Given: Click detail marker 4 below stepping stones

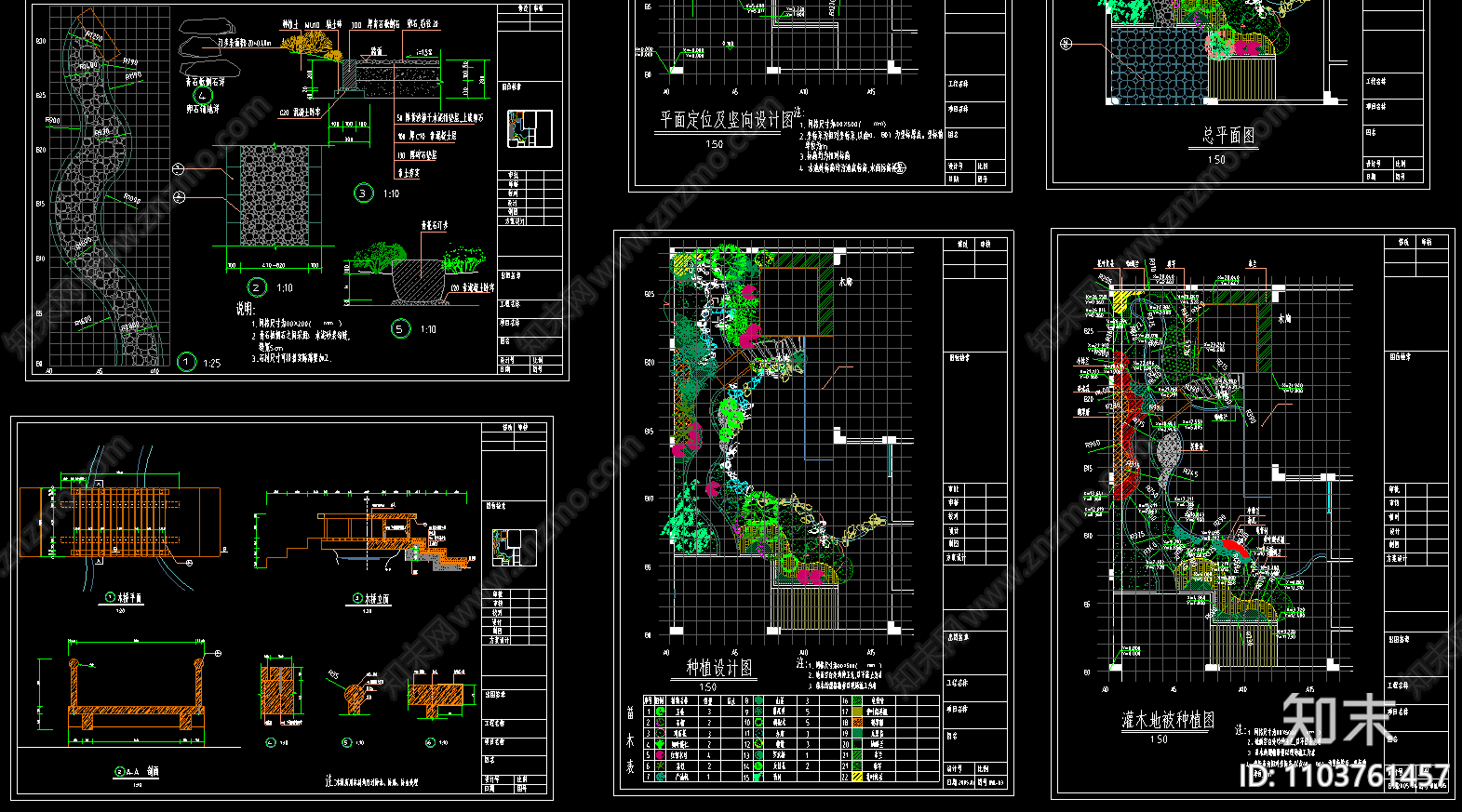Looking at the screenshot, I should [x=203, y=95].
